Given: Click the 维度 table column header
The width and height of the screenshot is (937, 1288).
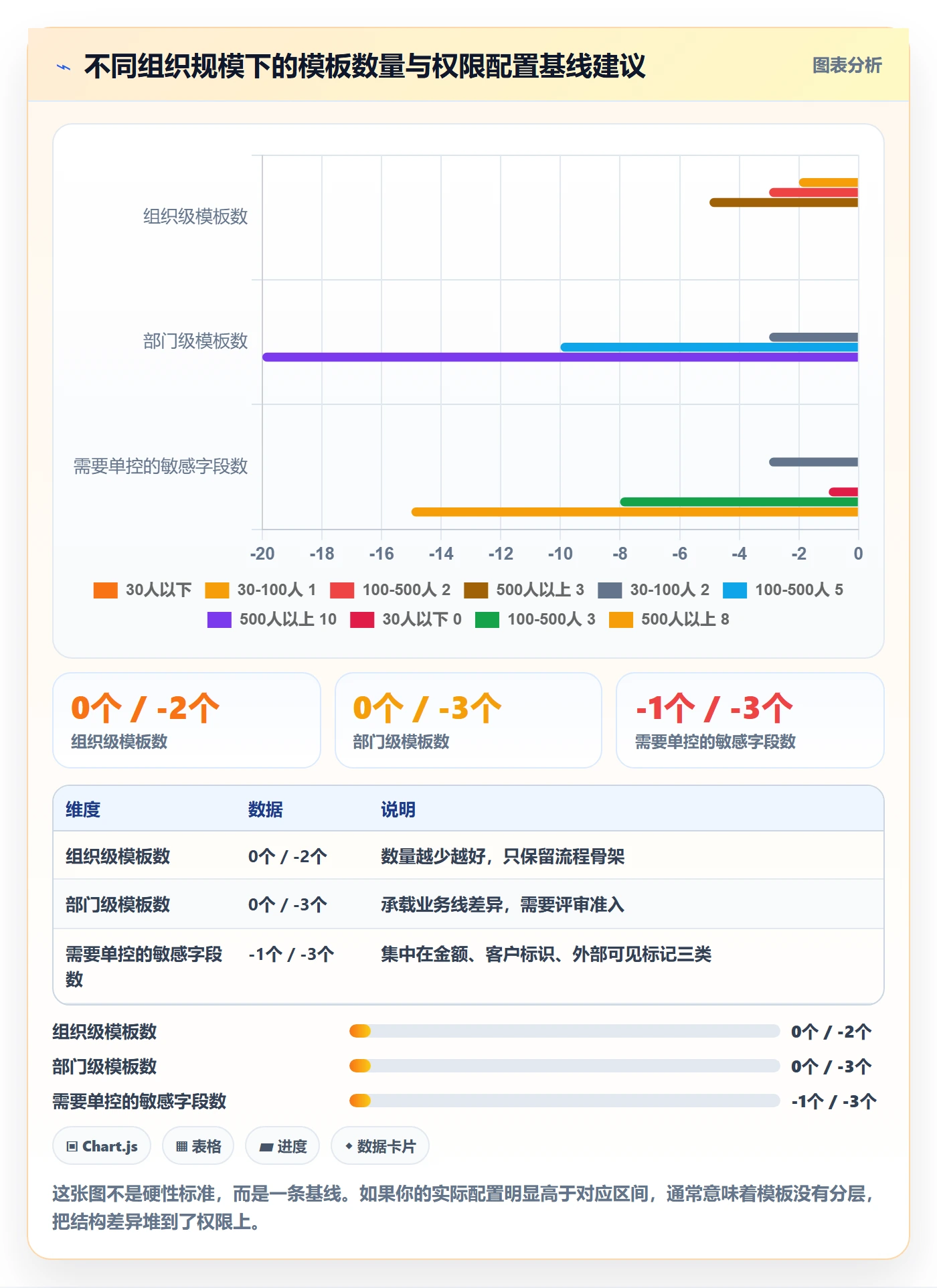Looking at the screenshot, I should (x=83, y=809).
